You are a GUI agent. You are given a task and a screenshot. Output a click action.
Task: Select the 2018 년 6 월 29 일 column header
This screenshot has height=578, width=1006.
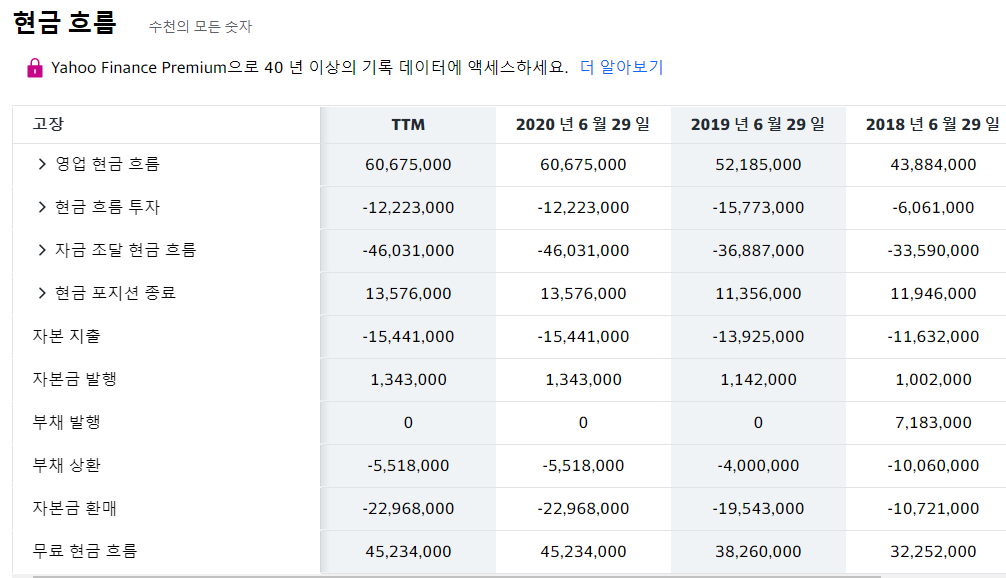(933, 124)
